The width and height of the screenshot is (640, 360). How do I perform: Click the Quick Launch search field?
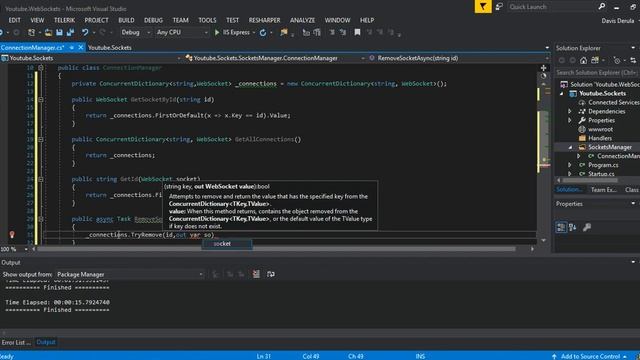(x=551, y=7)
